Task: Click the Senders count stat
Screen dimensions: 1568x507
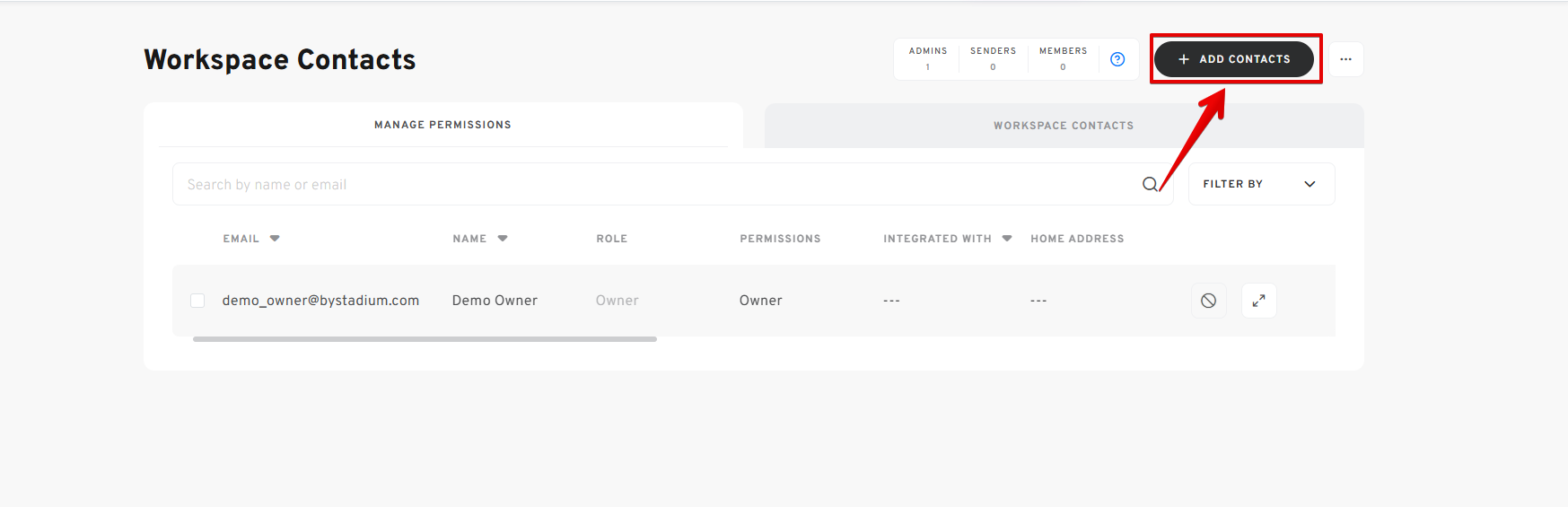Action: point(993,59)
